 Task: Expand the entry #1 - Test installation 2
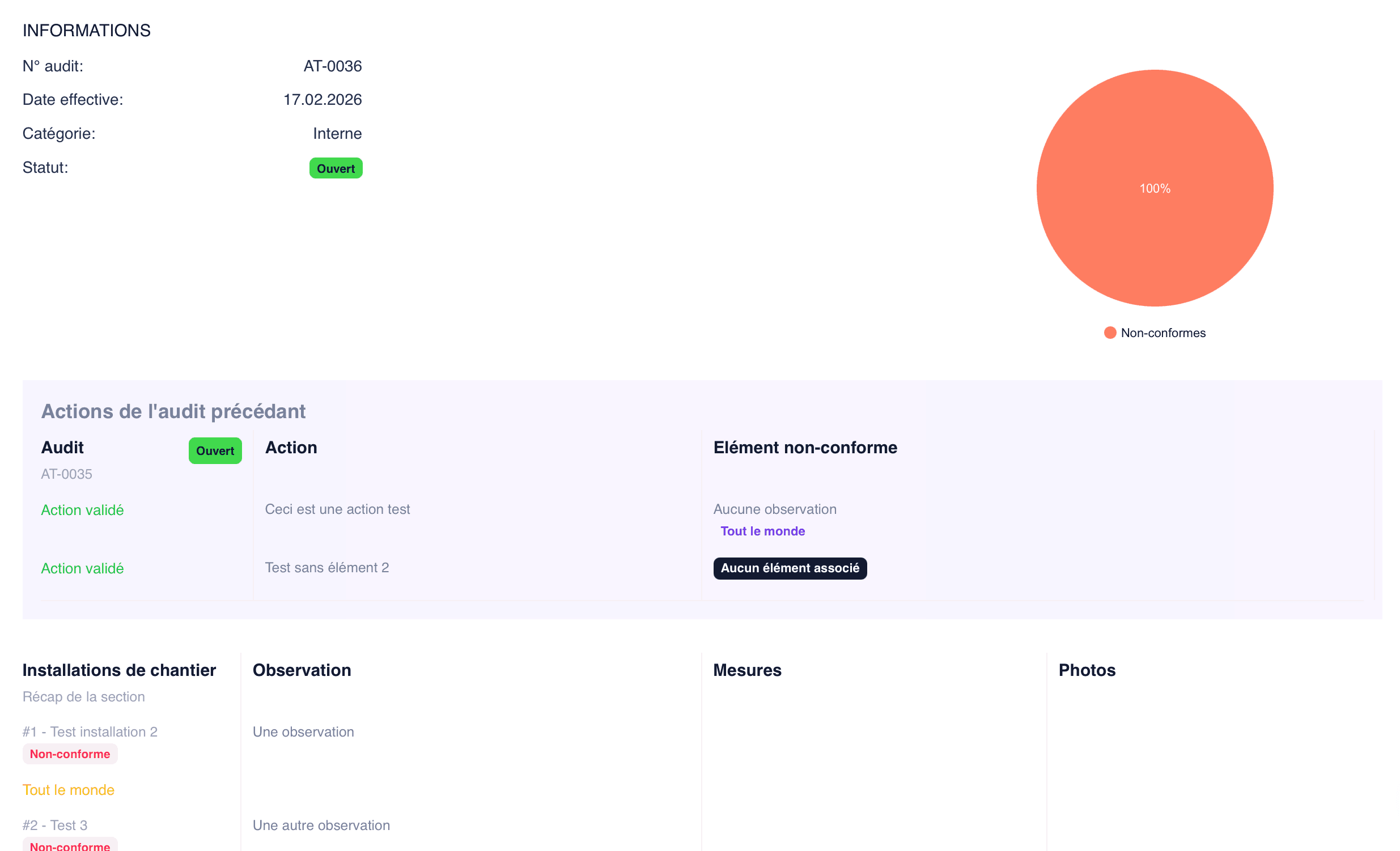point(90,731)
